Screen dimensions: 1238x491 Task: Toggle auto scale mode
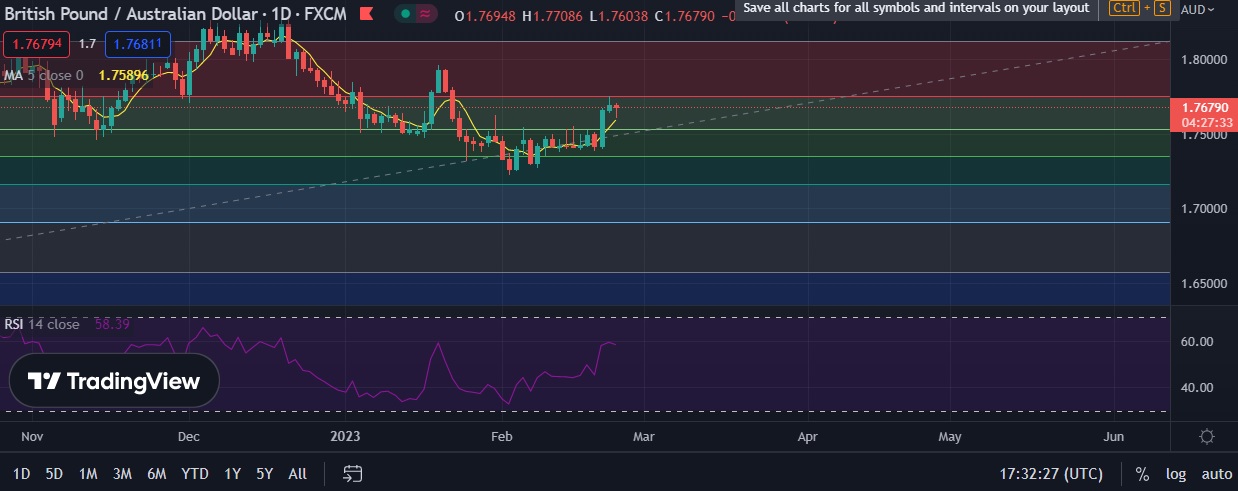[x=1216, y=474]
